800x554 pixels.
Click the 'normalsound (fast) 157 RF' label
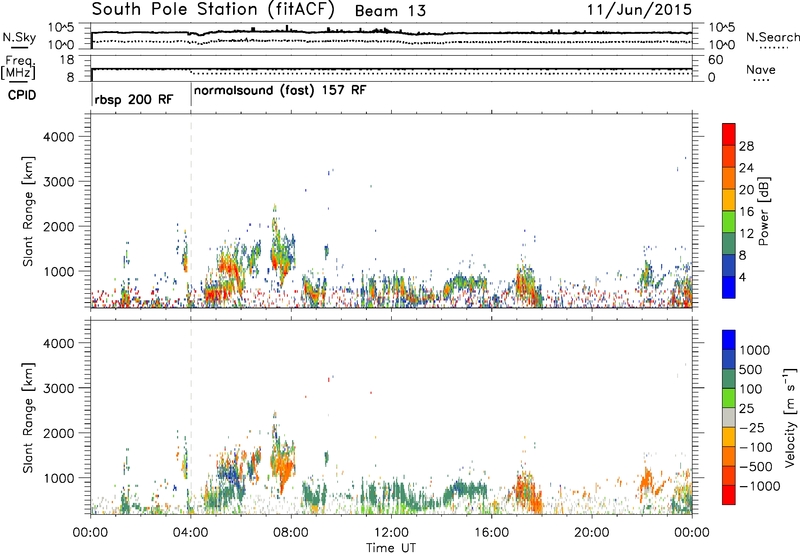(x=280, y=91)
